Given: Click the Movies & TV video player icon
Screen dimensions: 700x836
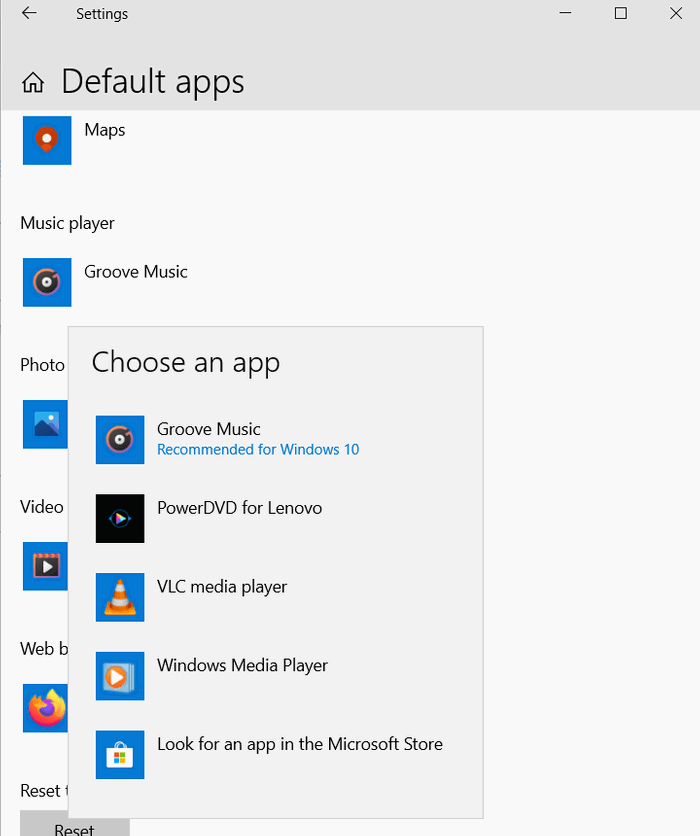Looking at the screenshot, I should tap(45, 566).
